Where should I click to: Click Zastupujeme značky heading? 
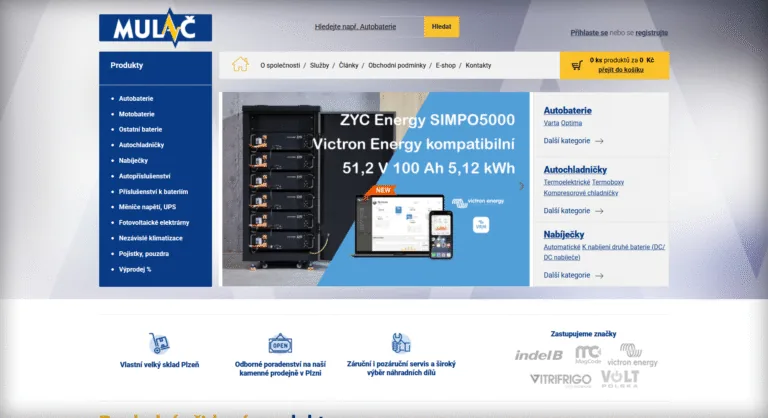pos(583,334)
